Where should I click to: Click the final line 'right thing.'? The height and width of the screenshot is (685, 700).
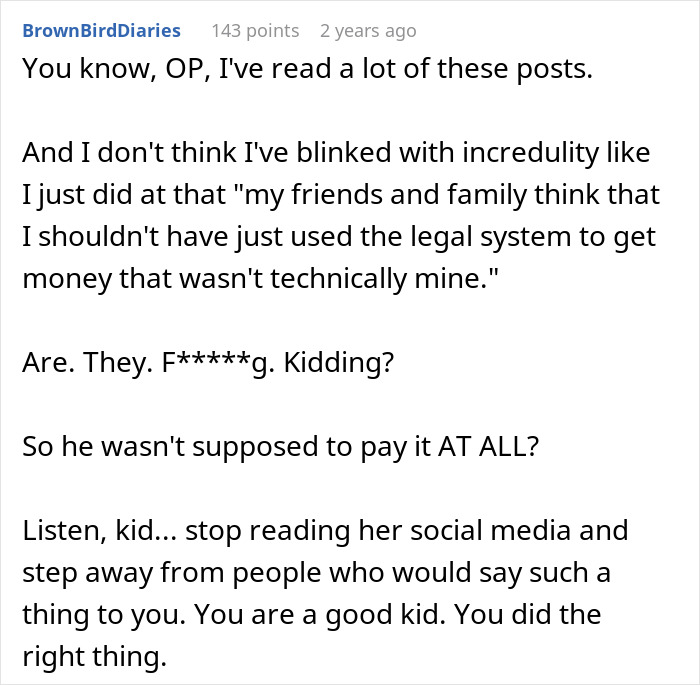point(95,656)
